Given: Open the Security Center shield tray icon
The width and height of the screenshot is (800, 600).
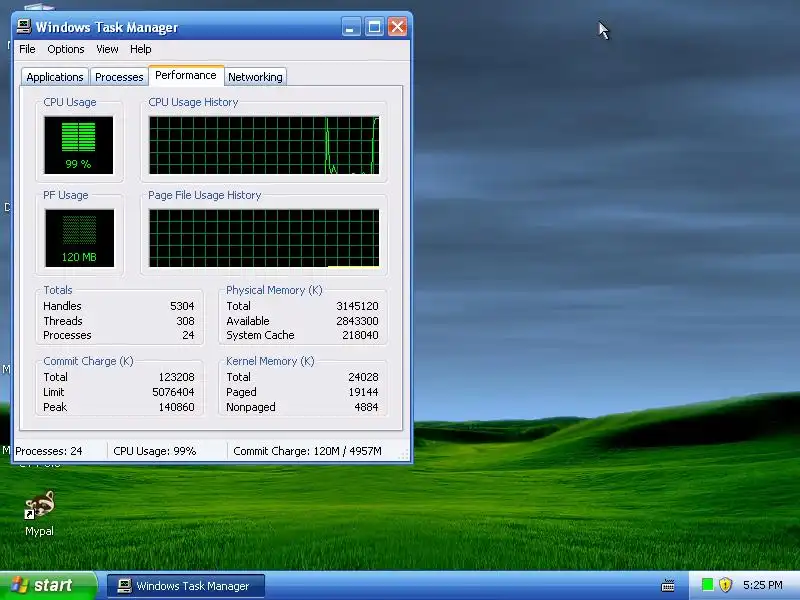Looking at the screenshot, I should pyautogui.click(x=725, y=585).
